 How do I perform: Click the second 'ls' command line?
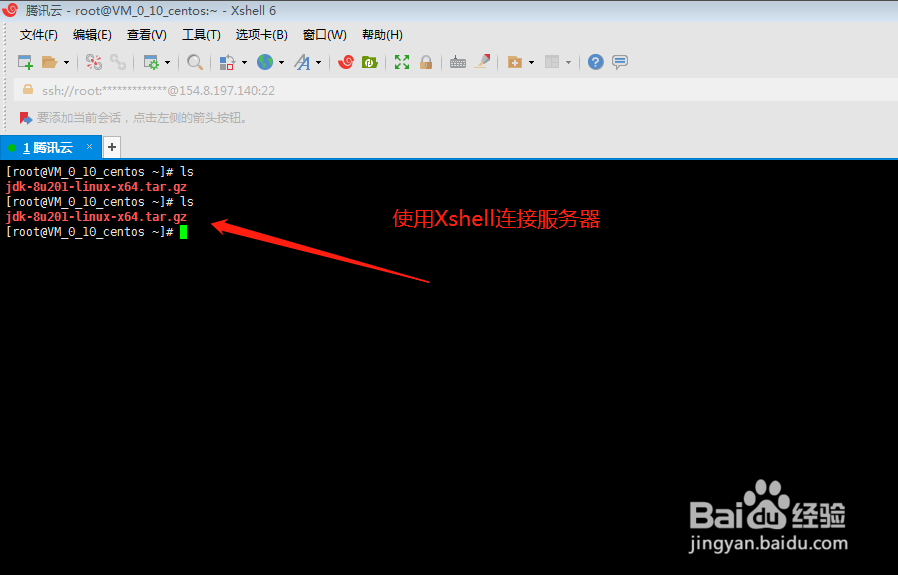pos(100,202)
